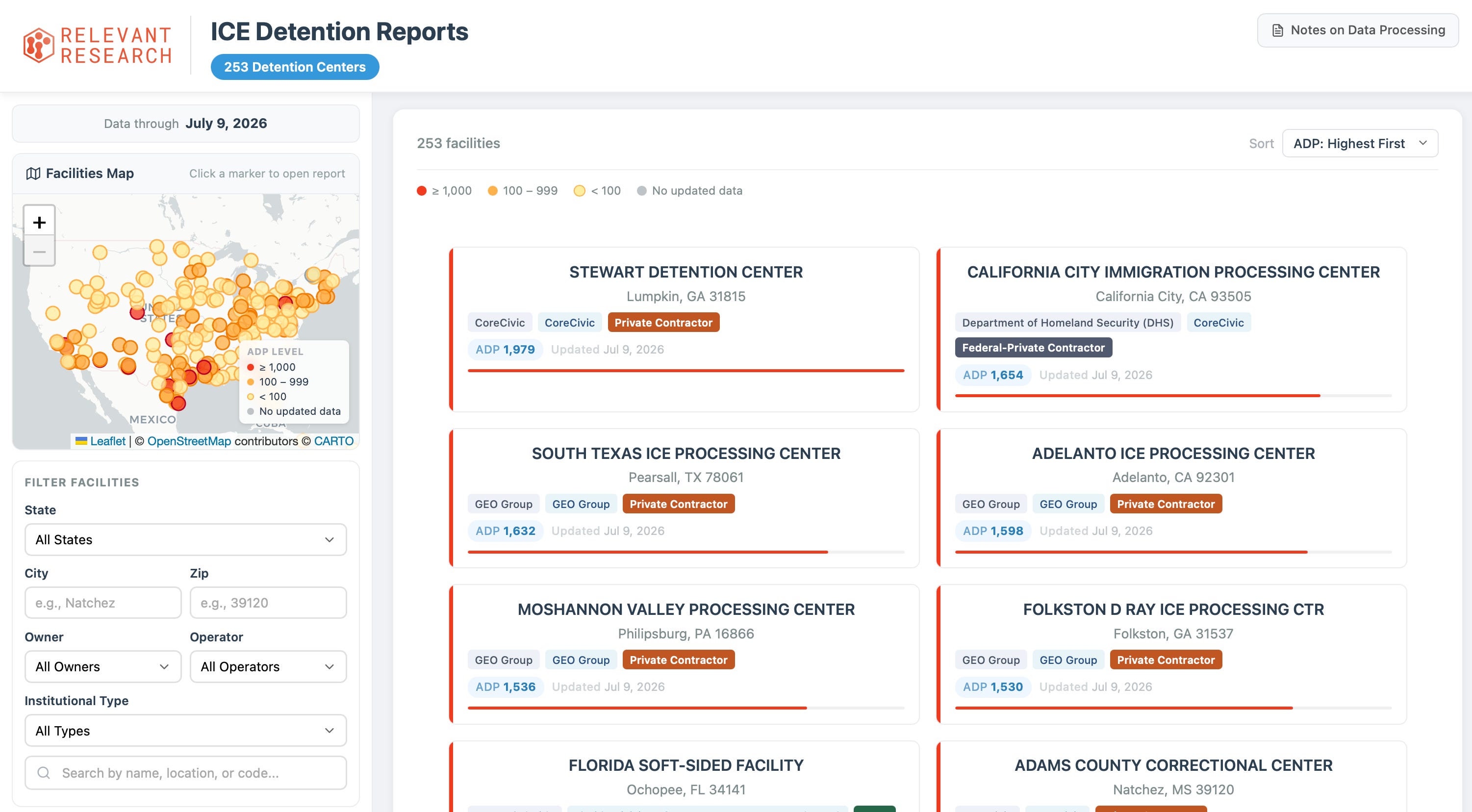The image size is (1472, 812).
Task: Click the ADP 1,632 badge
Action: 505,531
